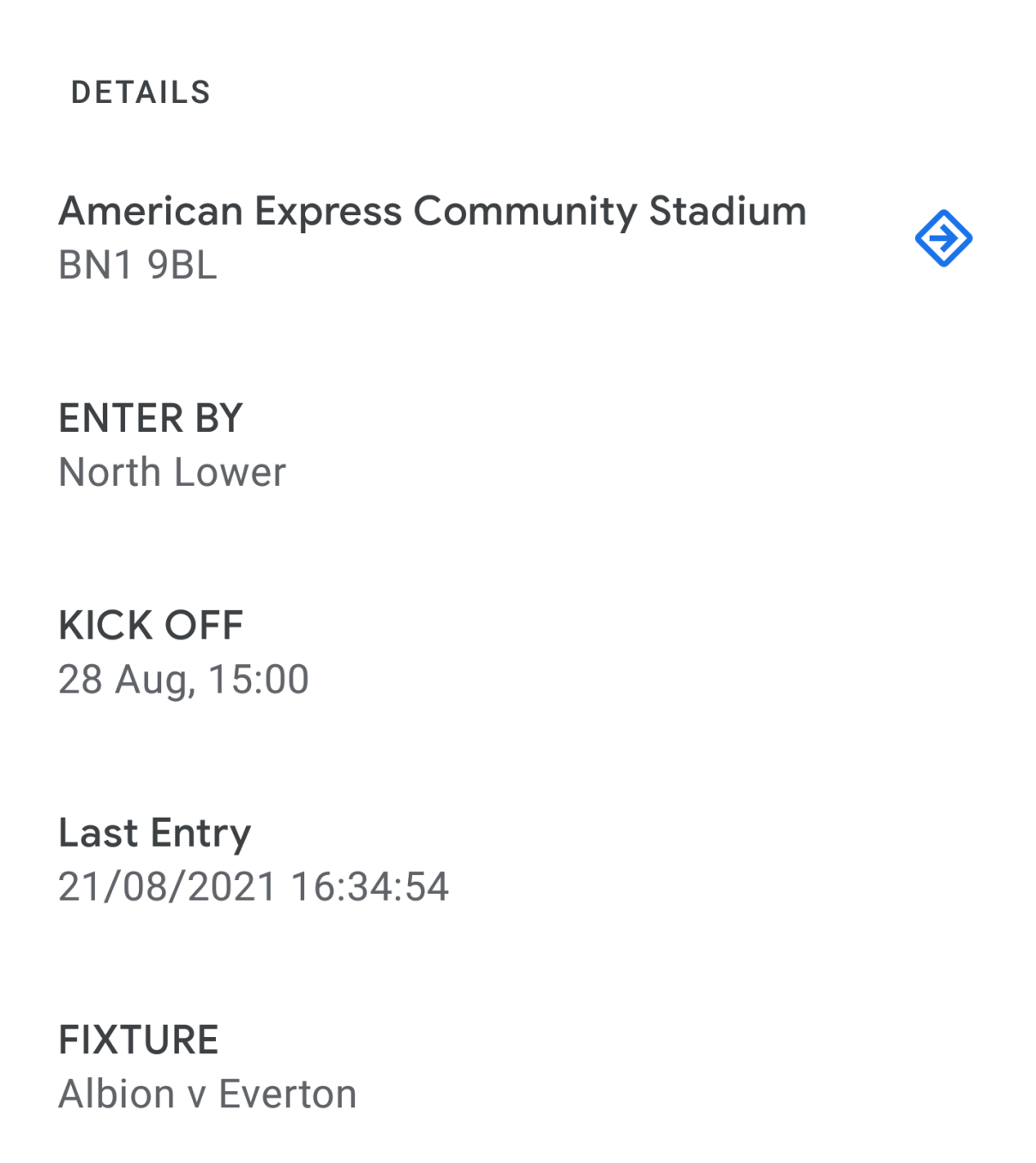Viewport: 1036px width, 1163px height.
Task: Tap the 15:00 time in kick-off row
Action: 258,680
